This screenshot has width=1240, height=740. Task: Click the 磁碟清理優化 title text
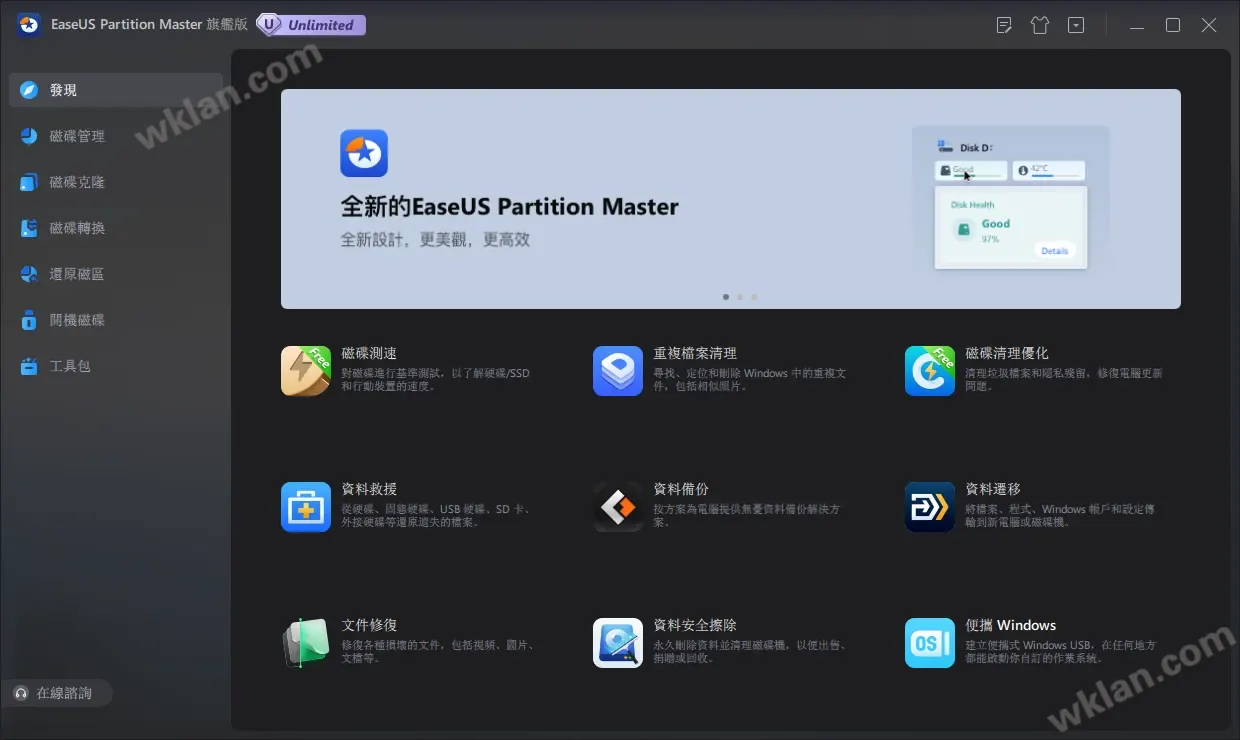click(x=1007, y=353)
